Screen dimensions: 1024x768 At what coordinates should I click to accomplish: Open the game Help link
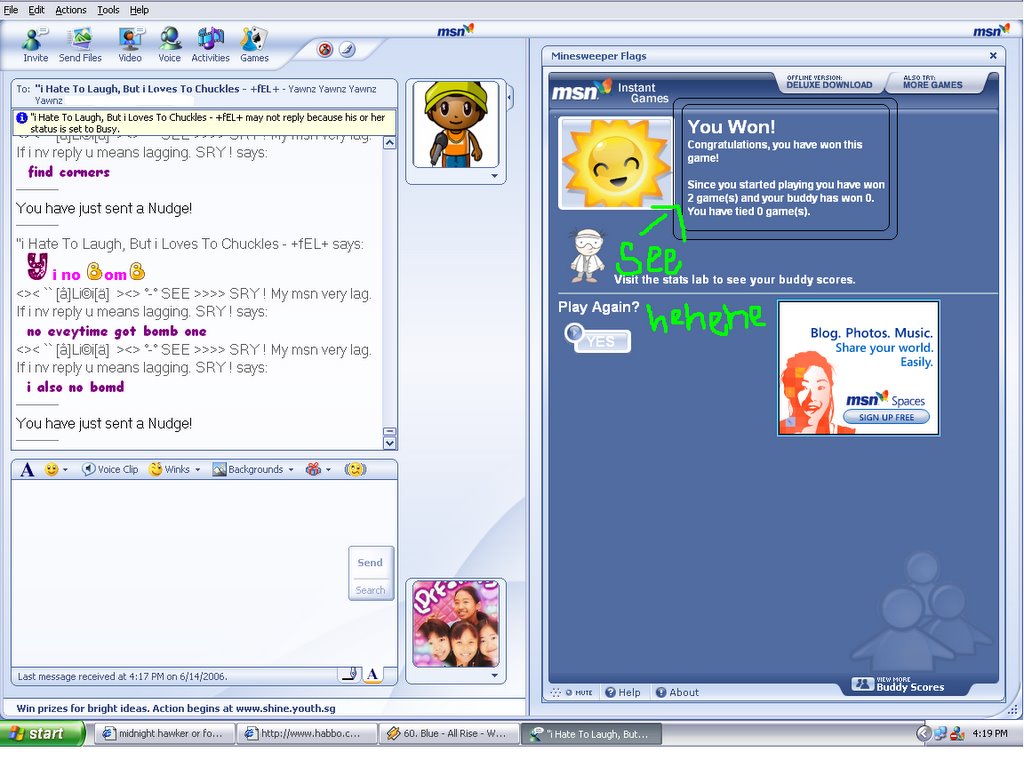point(622,692)
